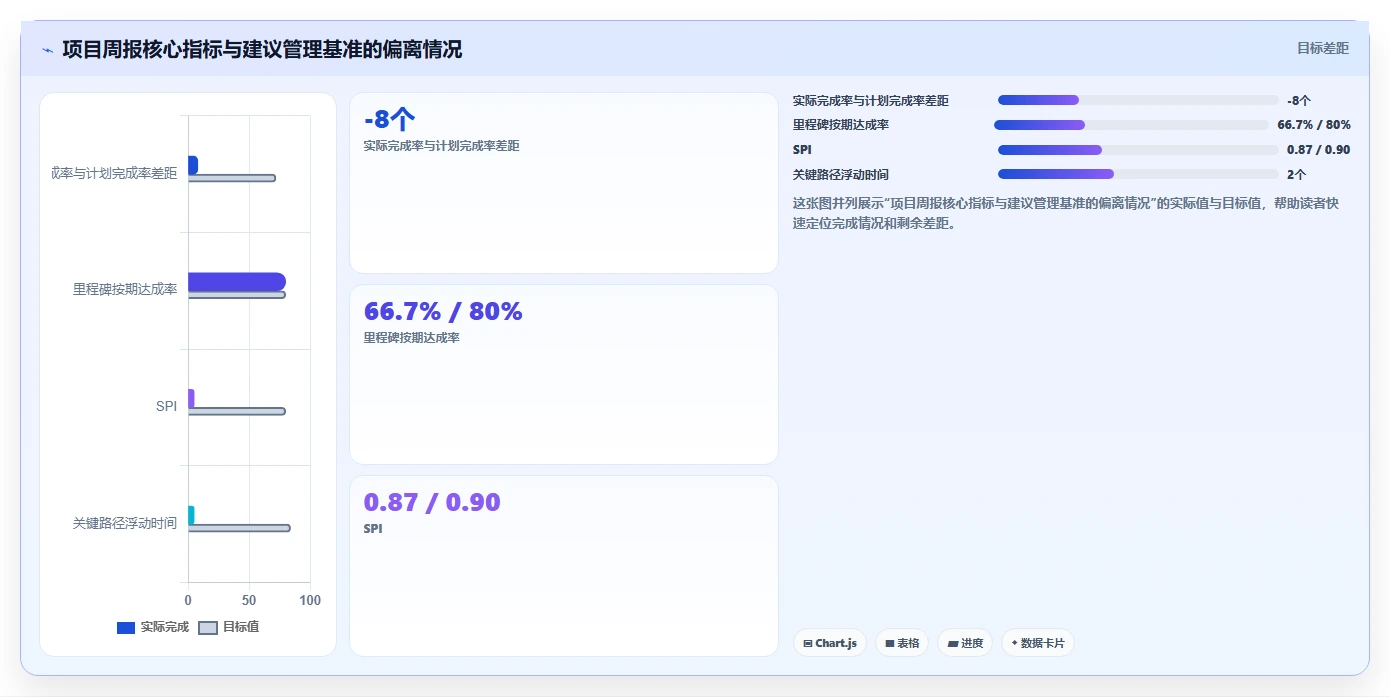The width and height of the screenshot is (1390, 697).
Task: Click the SPI caption under 0.87 / 0.90
Action: 373,528
